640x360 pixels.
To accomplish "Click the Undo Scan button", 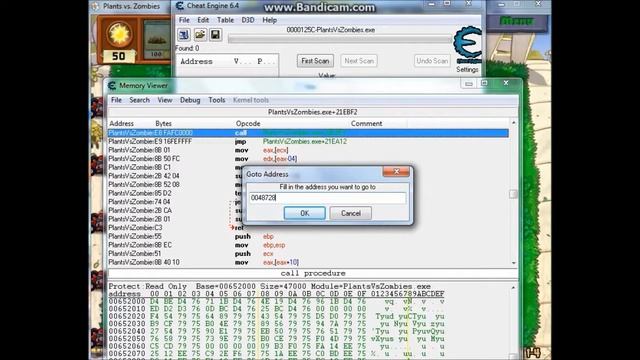I will point(432,61).
